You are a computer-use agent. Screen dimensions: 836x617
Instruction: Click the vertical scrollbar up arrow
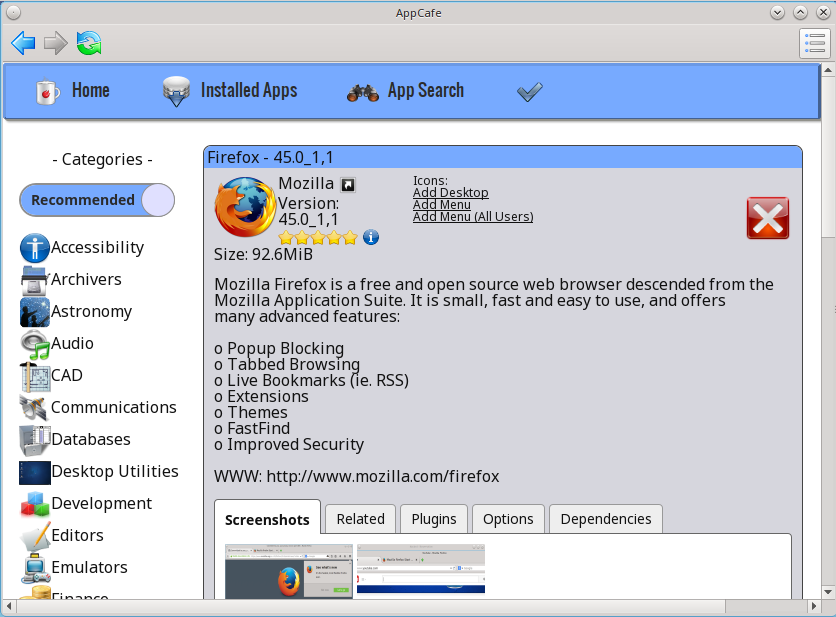(828, 70)
